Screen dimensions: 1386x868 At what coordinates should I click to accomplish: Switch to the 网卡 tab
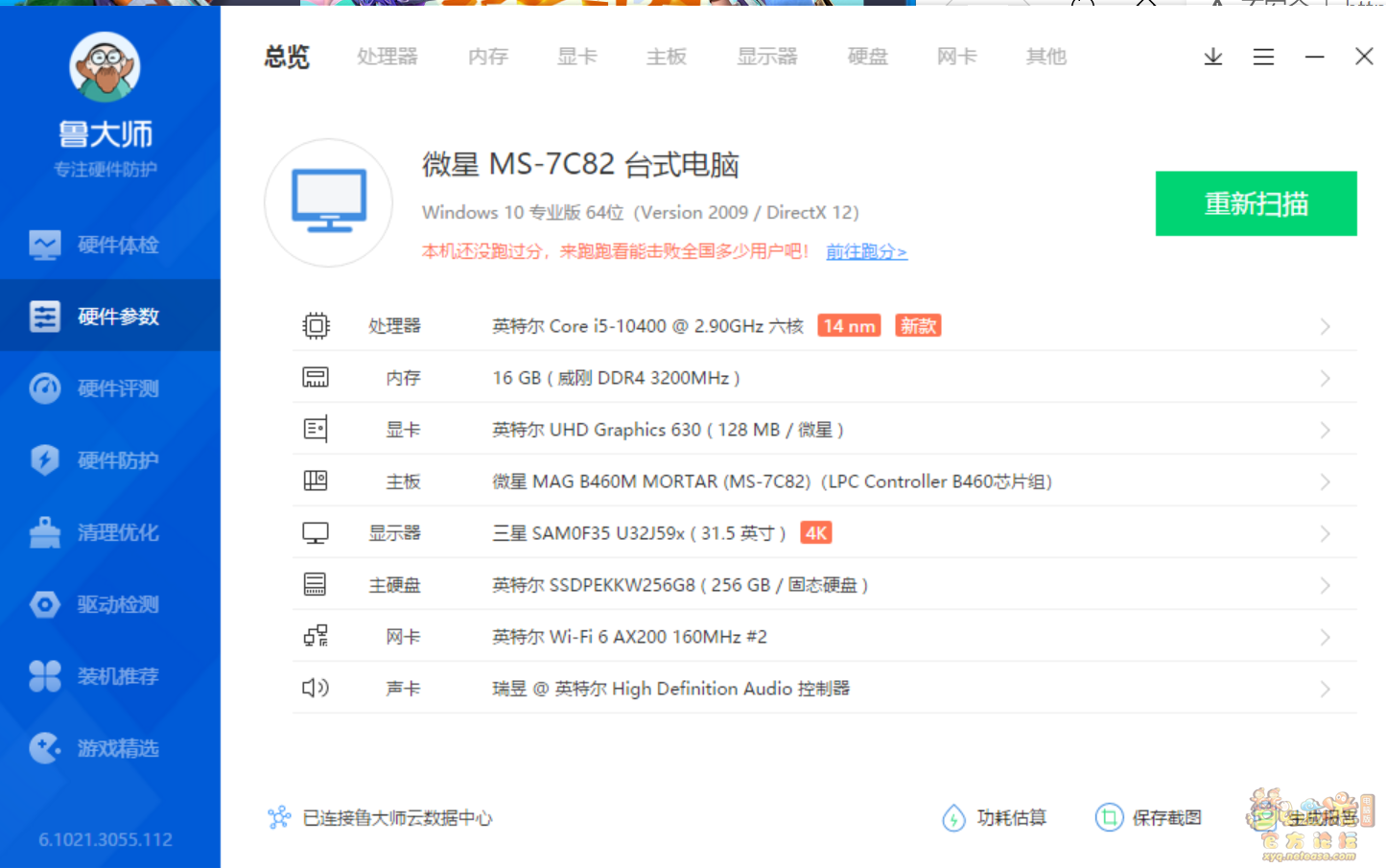(957, 57)
